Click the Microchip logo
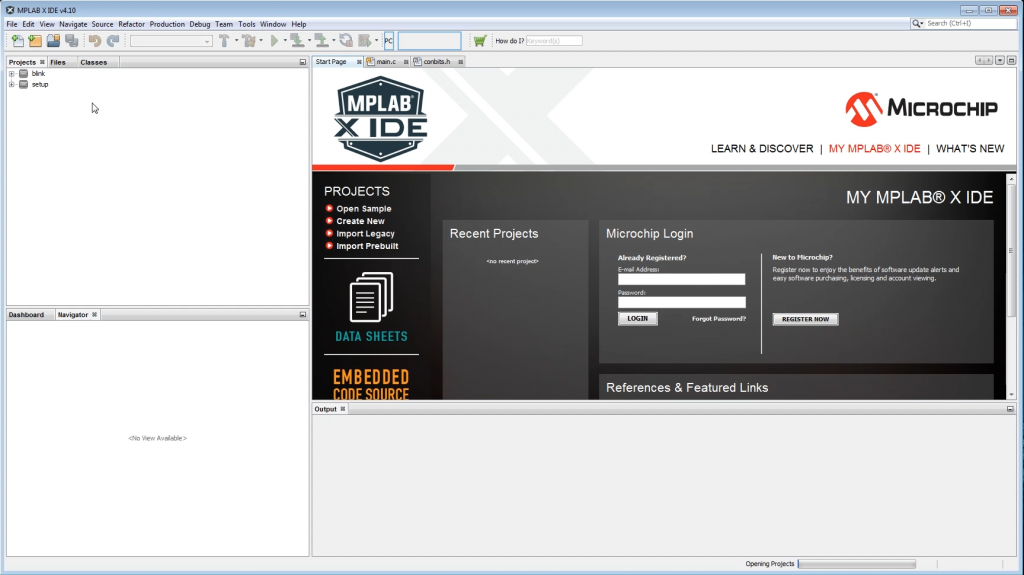 [x=921, y=108]
